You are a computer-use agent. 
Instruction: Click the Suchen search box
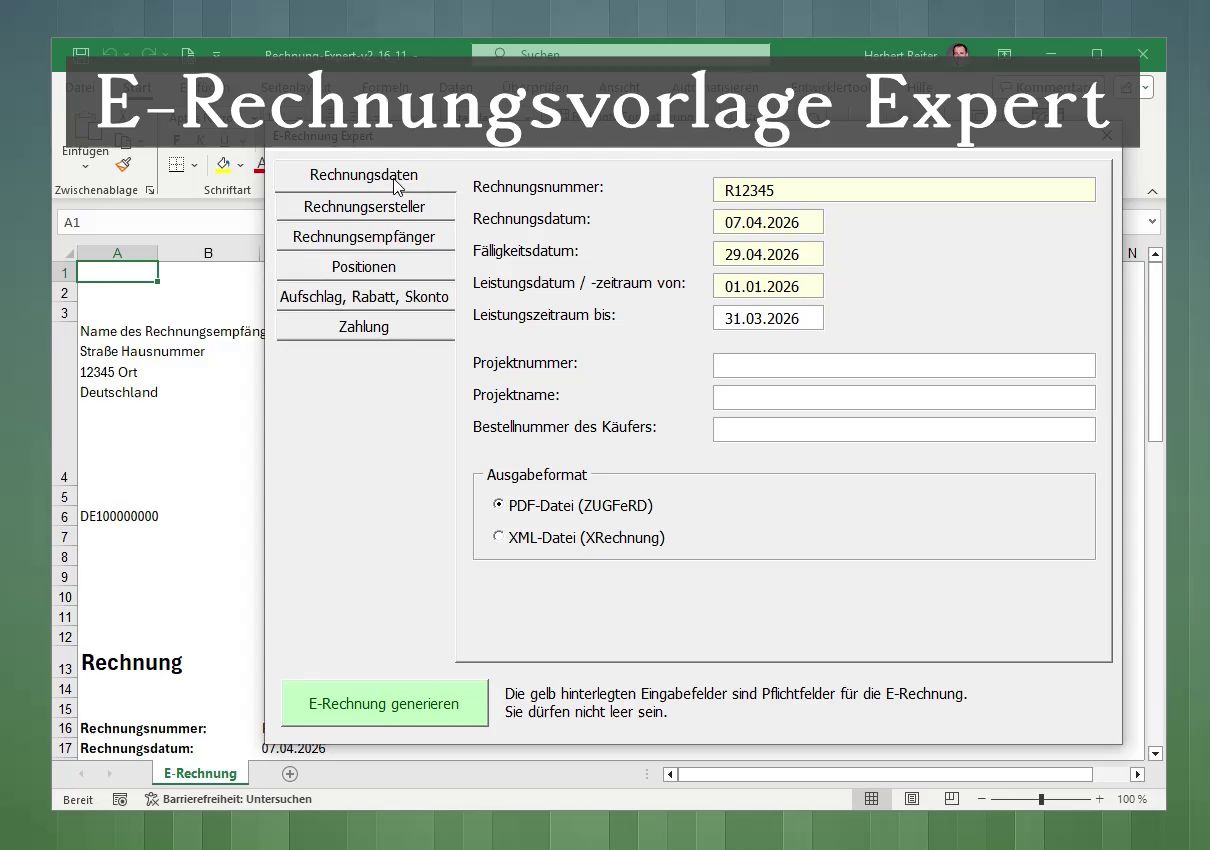(x=621, y=54)
